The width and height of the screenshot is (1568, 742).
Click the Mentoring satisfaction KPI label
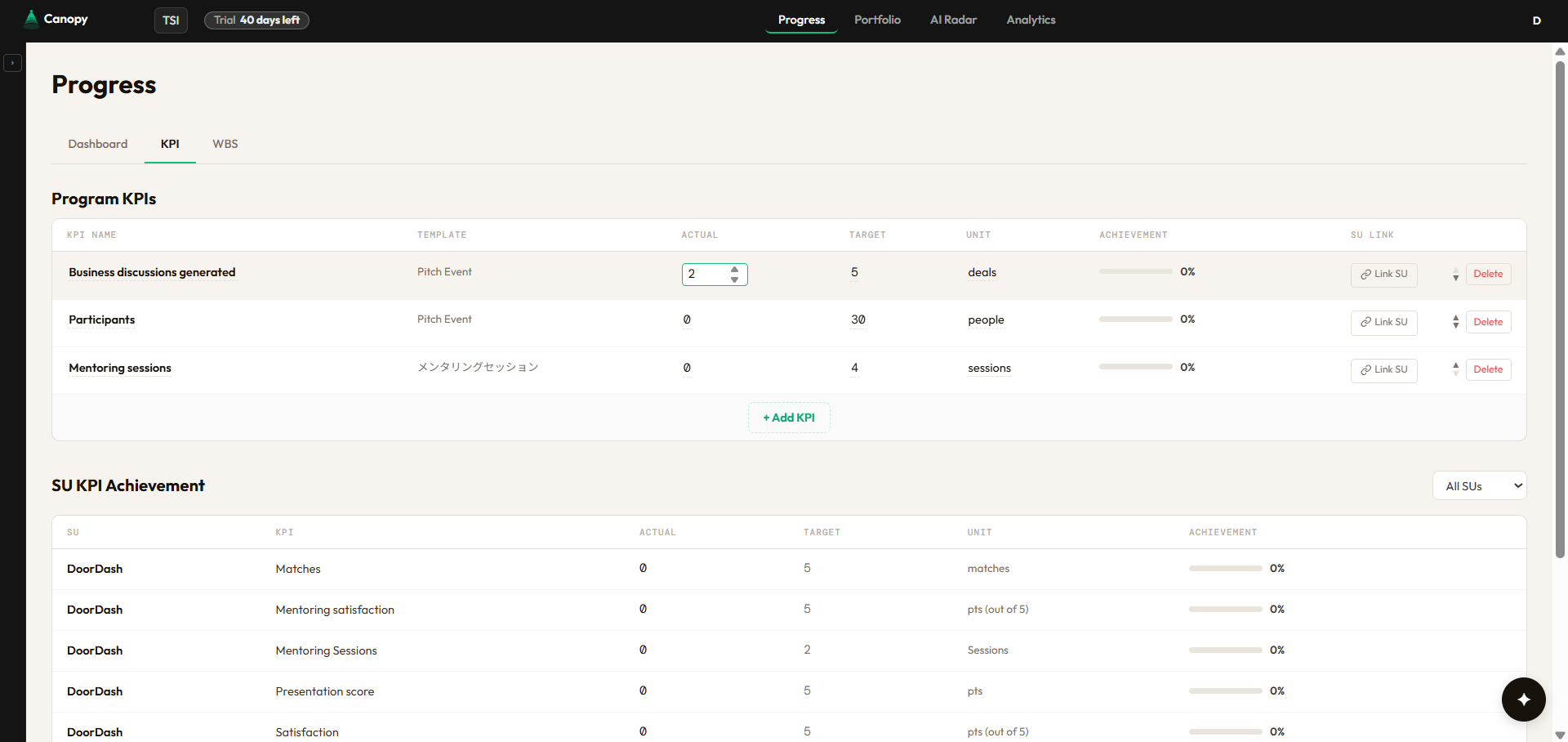[335, 610]
